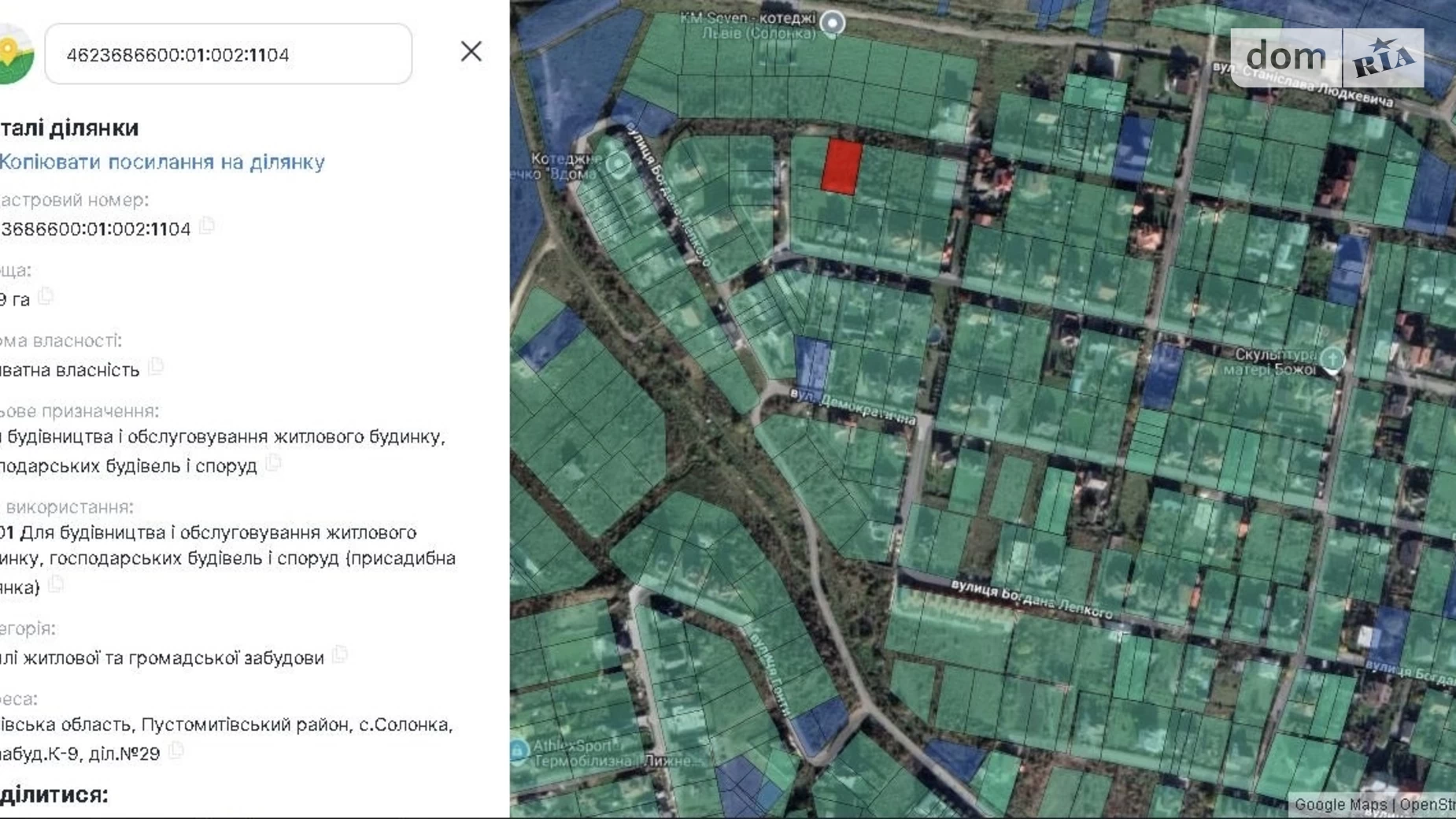Close the parcel details panel
Screen dimensions: 1456x819
471,52
